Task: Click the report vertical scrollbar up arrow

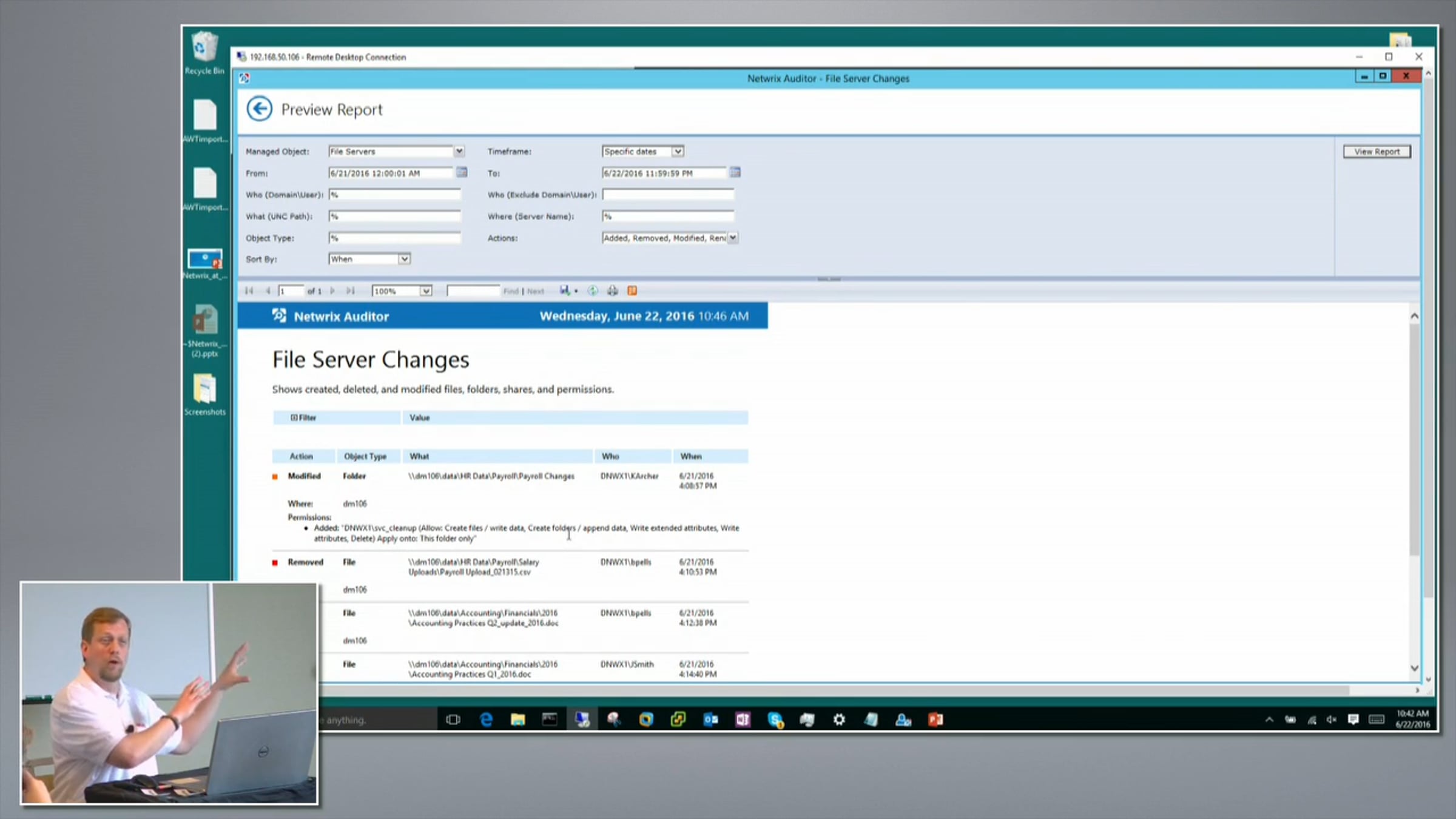Action: click(x=1414, y=316)
